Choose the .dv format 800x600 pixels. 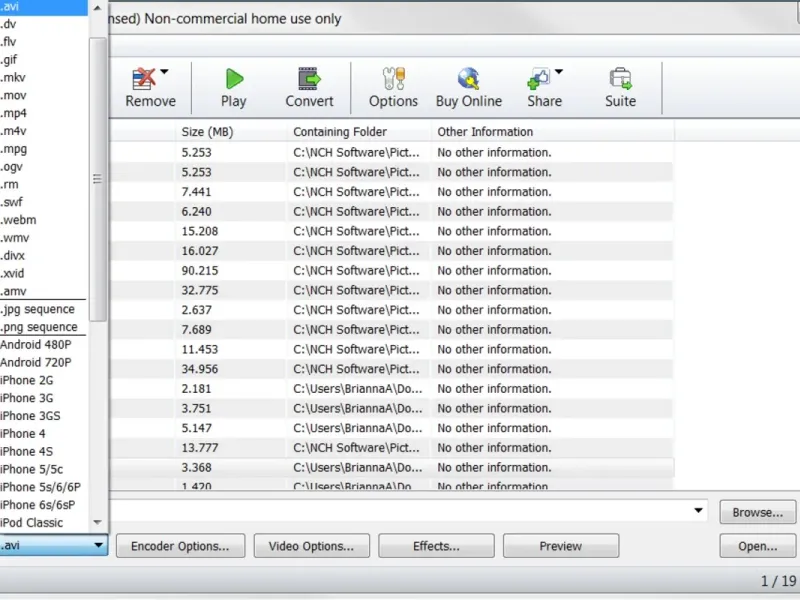click(44, 24)
